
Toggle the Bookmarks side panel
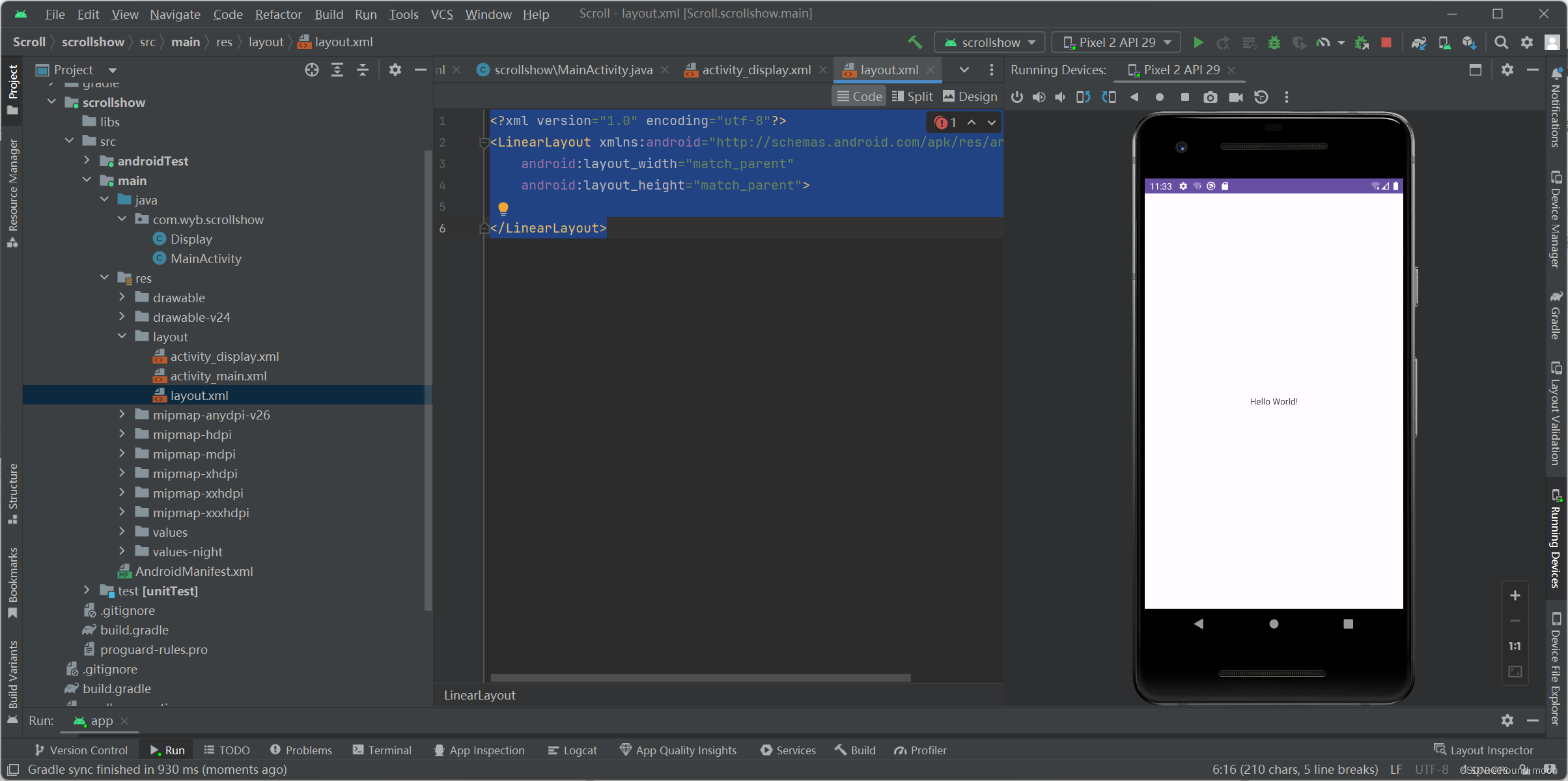[x=12, y=582]
